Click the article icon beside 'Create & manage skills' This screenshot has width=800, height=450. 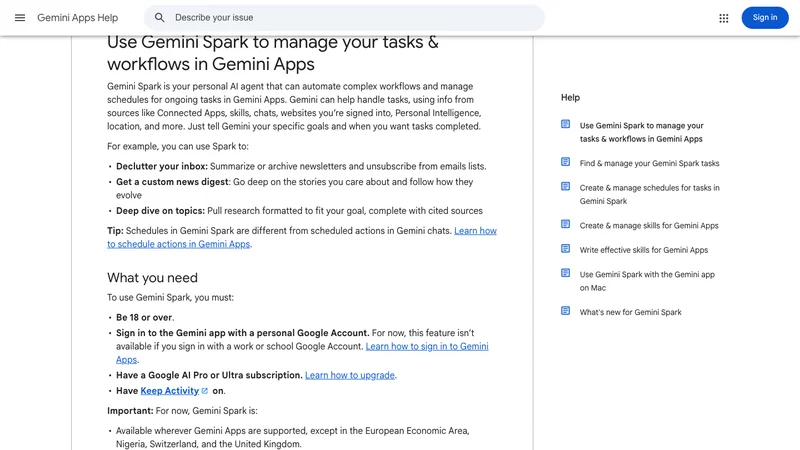click(565, 224)
